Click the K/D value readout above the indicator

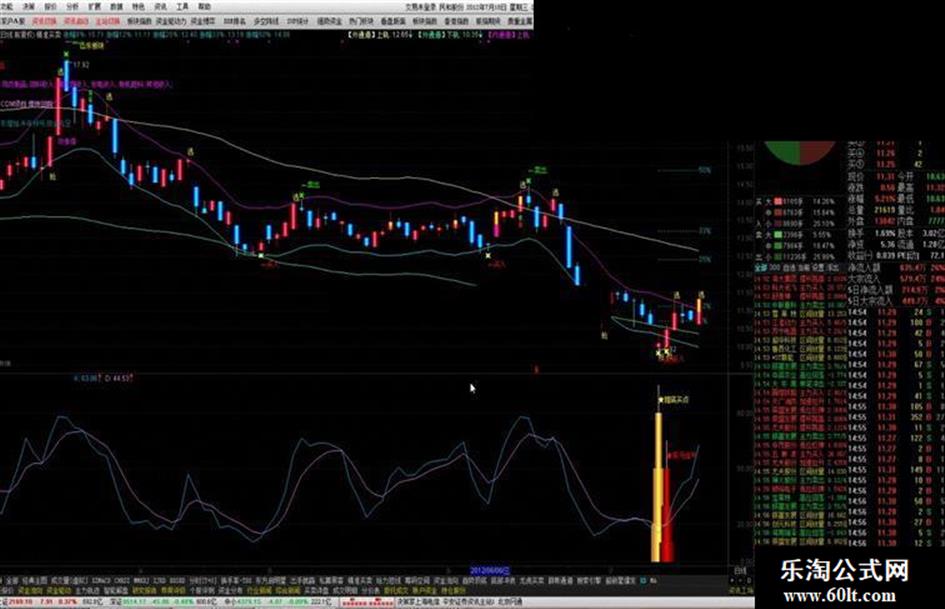(102, 379)
